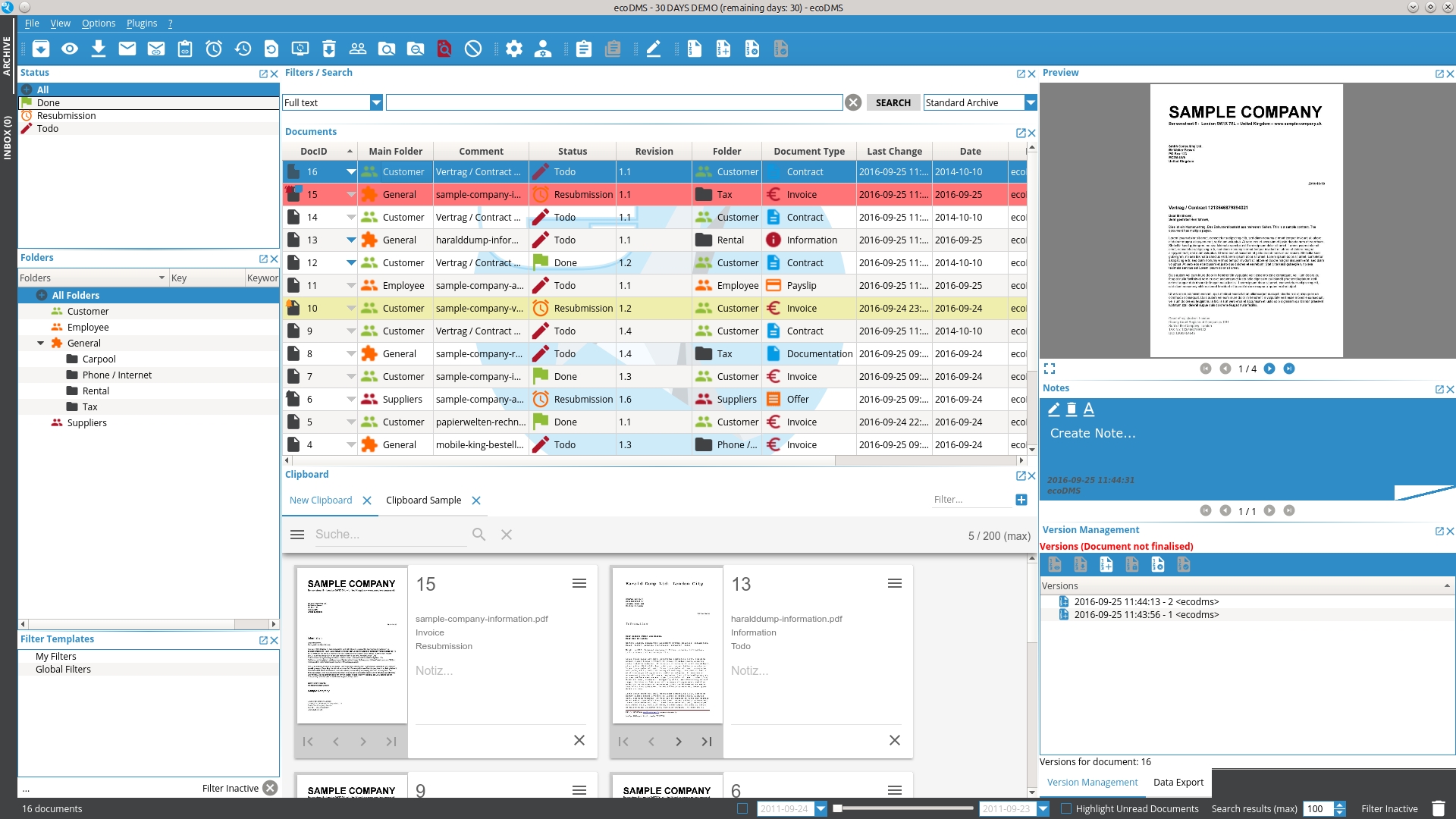
Task: Click the SEARCH button
Action: (893, 102)
